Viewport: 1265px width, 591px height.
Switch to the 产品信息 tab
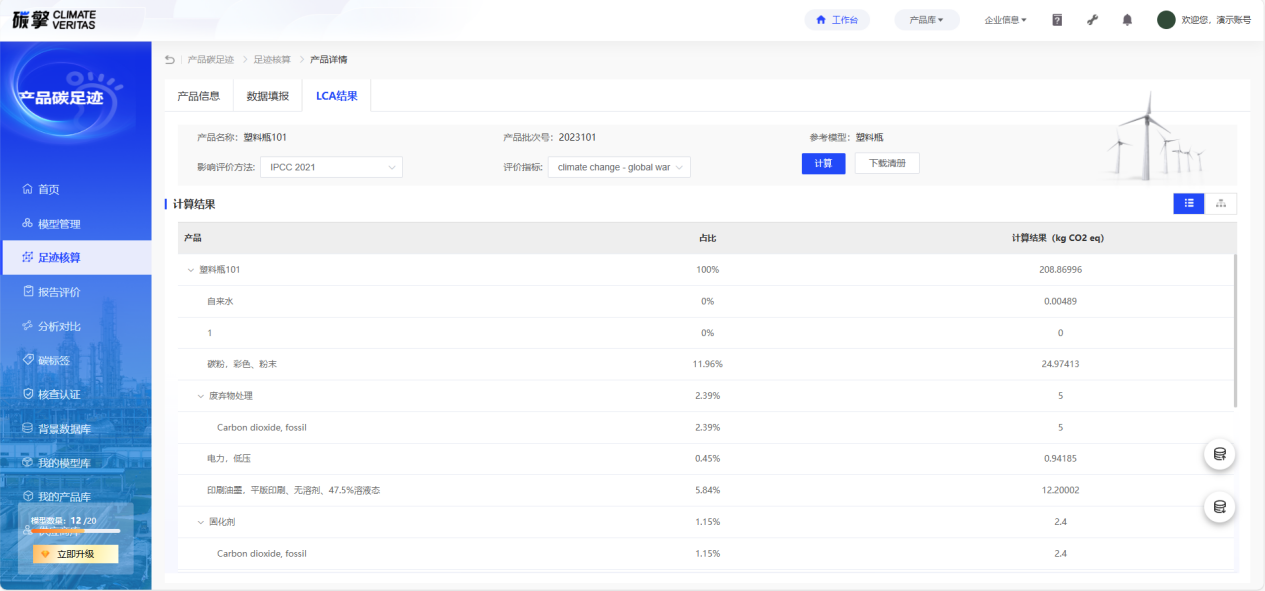(198, 96)
